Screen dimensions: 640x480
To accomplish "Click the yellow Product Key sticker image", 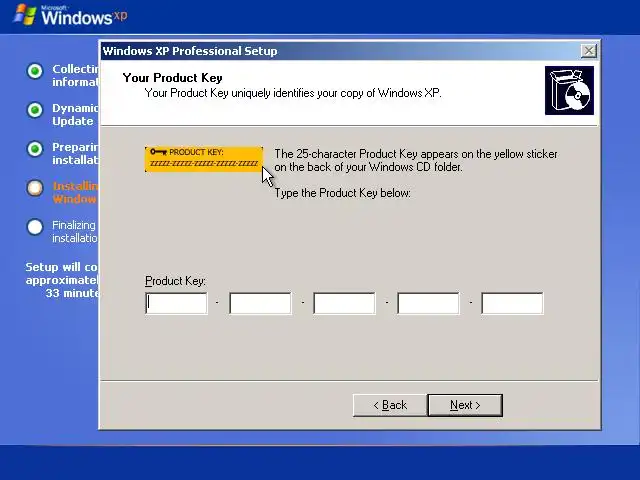I will 204,159.
